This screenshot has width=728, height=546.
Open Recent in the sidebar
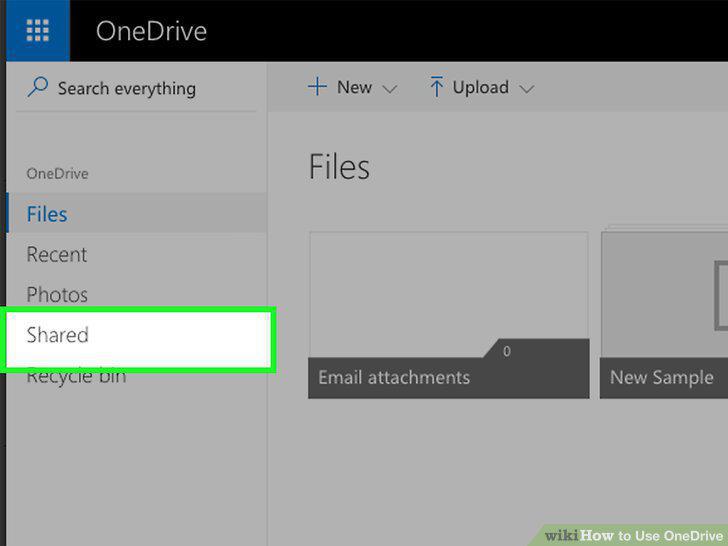137,254
